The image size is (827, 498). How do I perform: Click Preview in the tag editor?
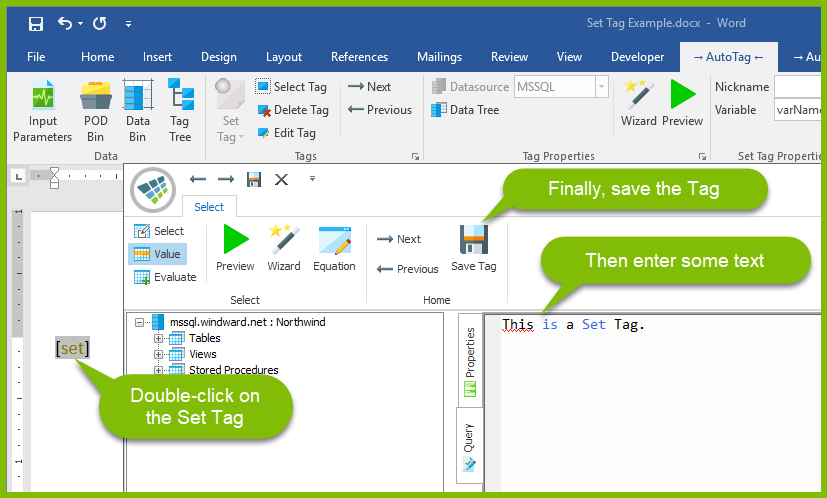235,248
